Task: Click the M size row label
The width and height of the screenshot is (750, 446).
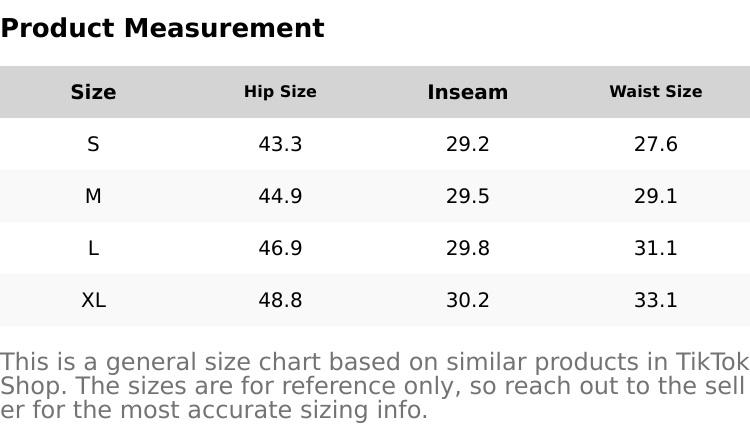Action: click(93, 196)
